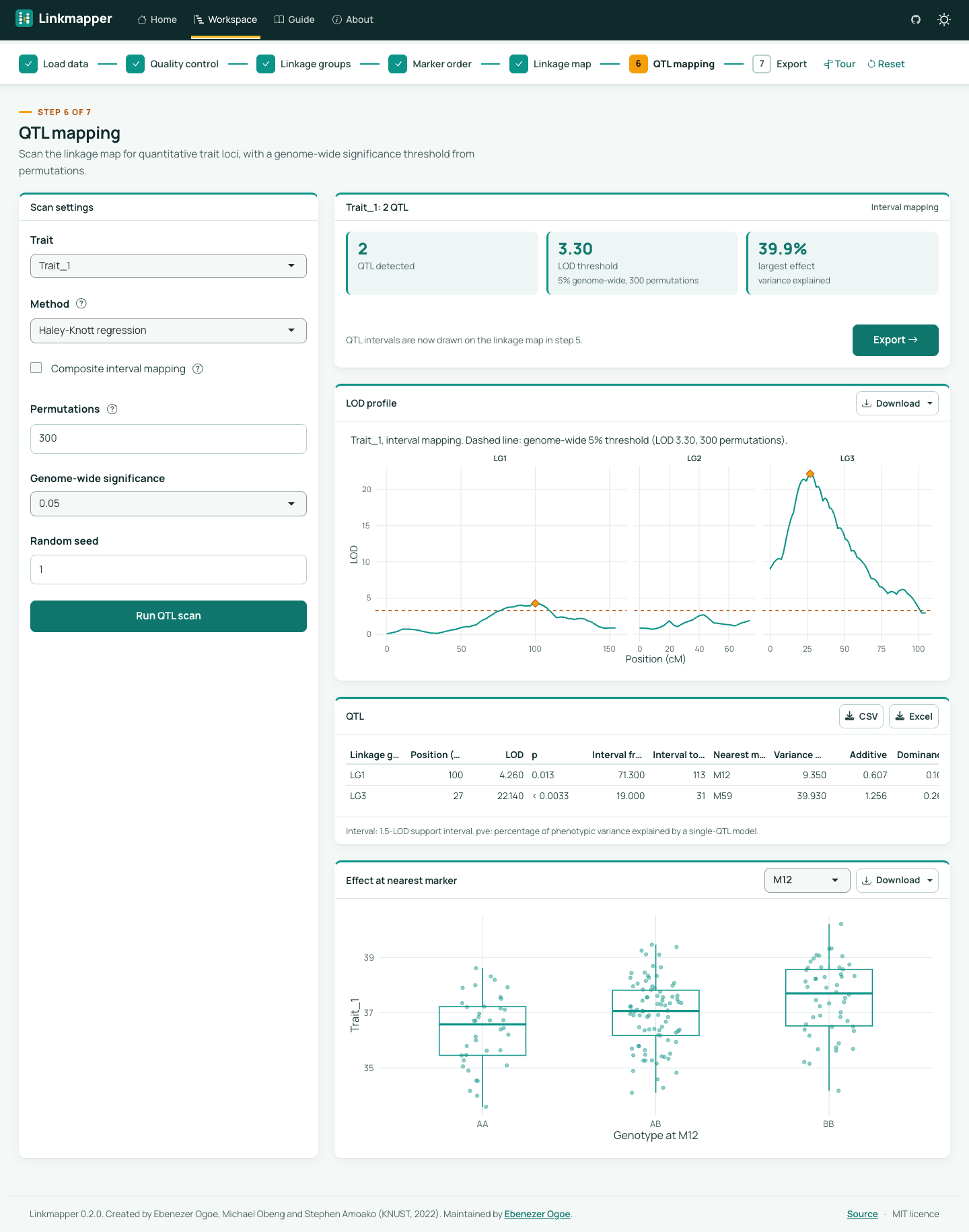Click the Load data step checkmark
This screenshot has height=1232, width=969.
(28, 64)
